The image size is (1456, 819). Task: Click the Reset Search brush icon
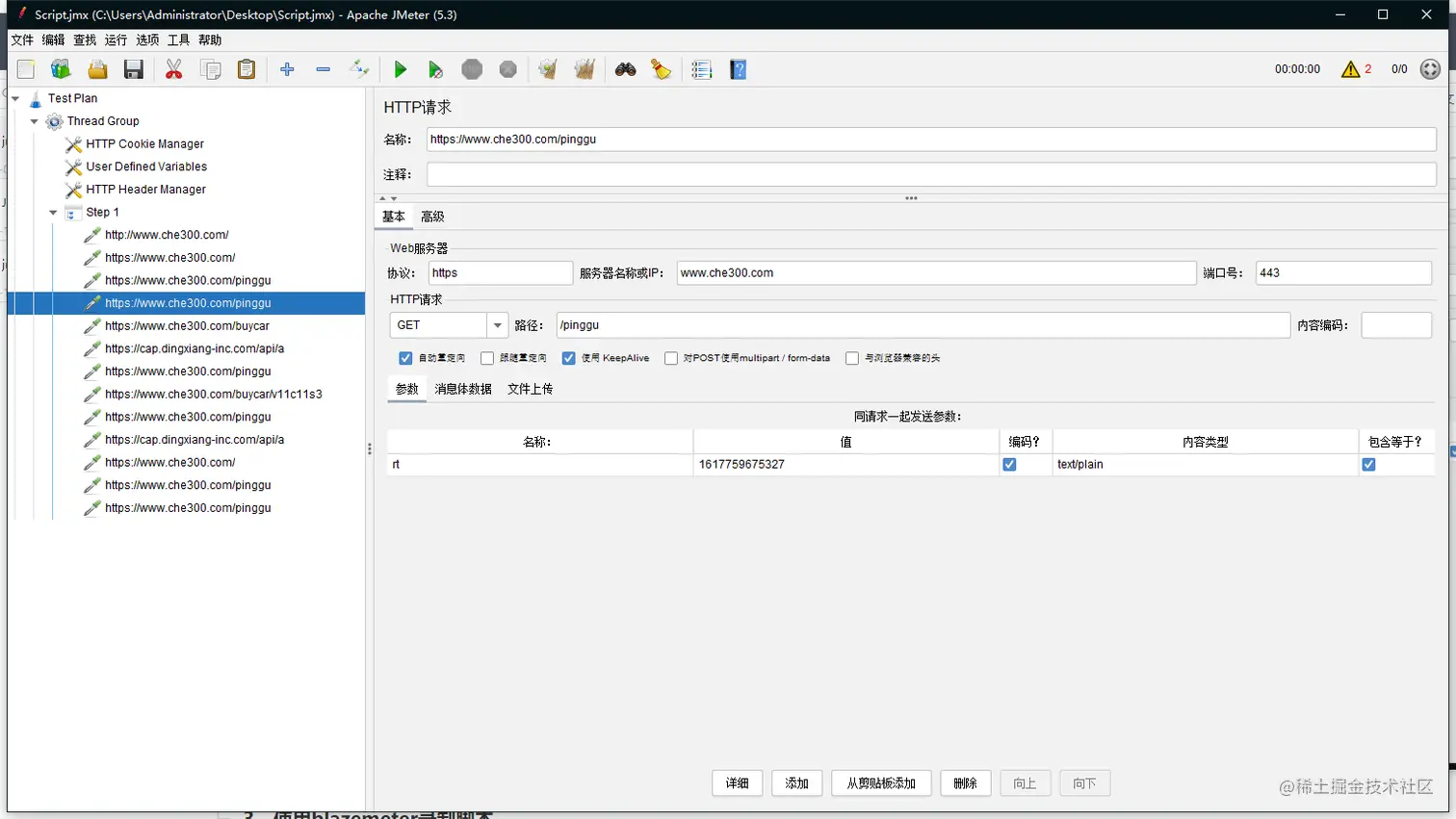pyautogui.click(x=662, y=69)
